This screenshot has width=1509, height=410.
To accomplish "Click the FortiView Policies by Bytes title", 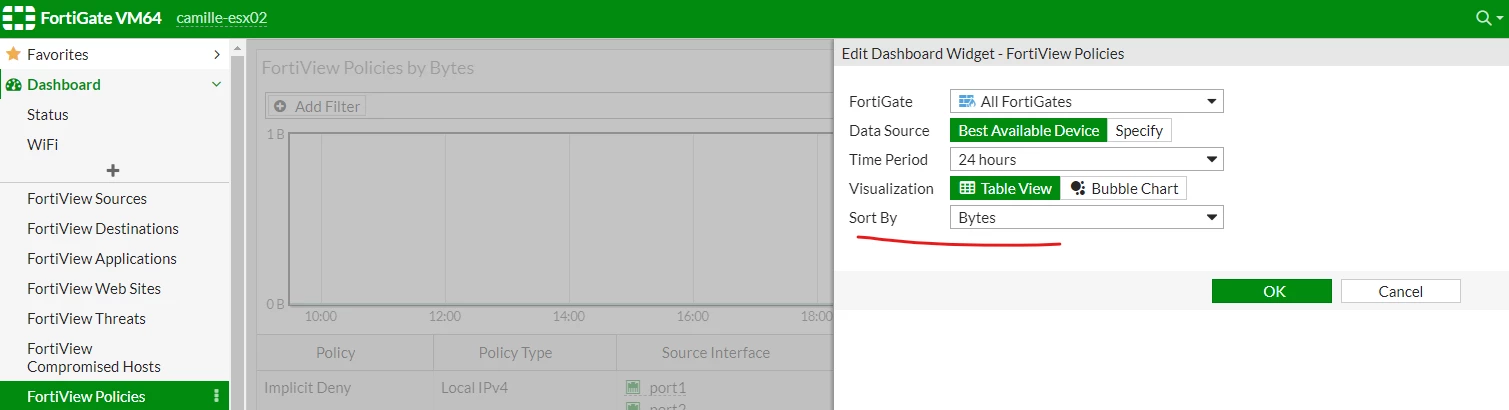I will 367,68.
